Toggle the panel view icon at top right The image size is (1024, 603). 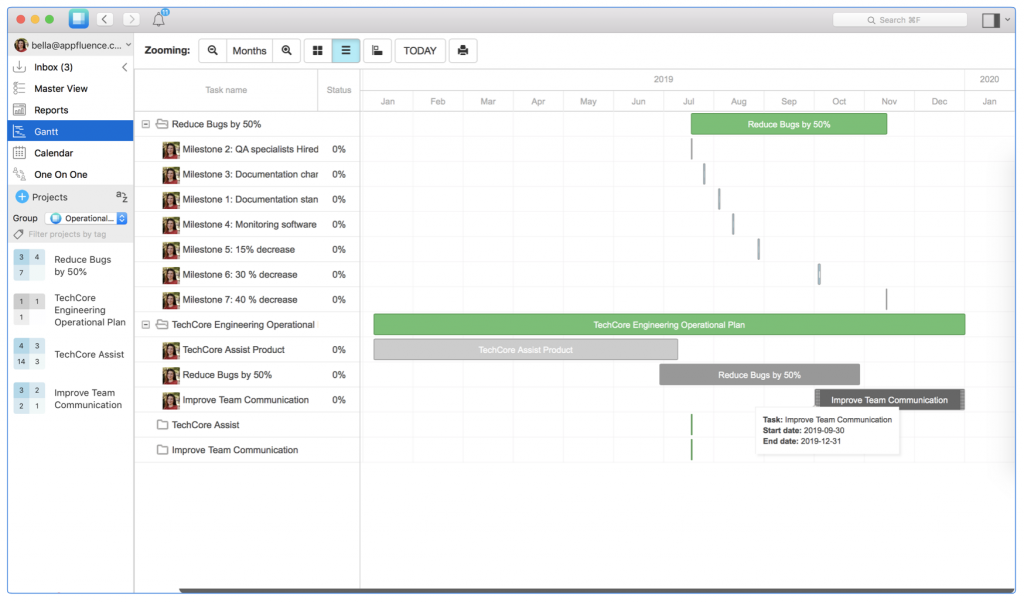[x=988, y=17]
